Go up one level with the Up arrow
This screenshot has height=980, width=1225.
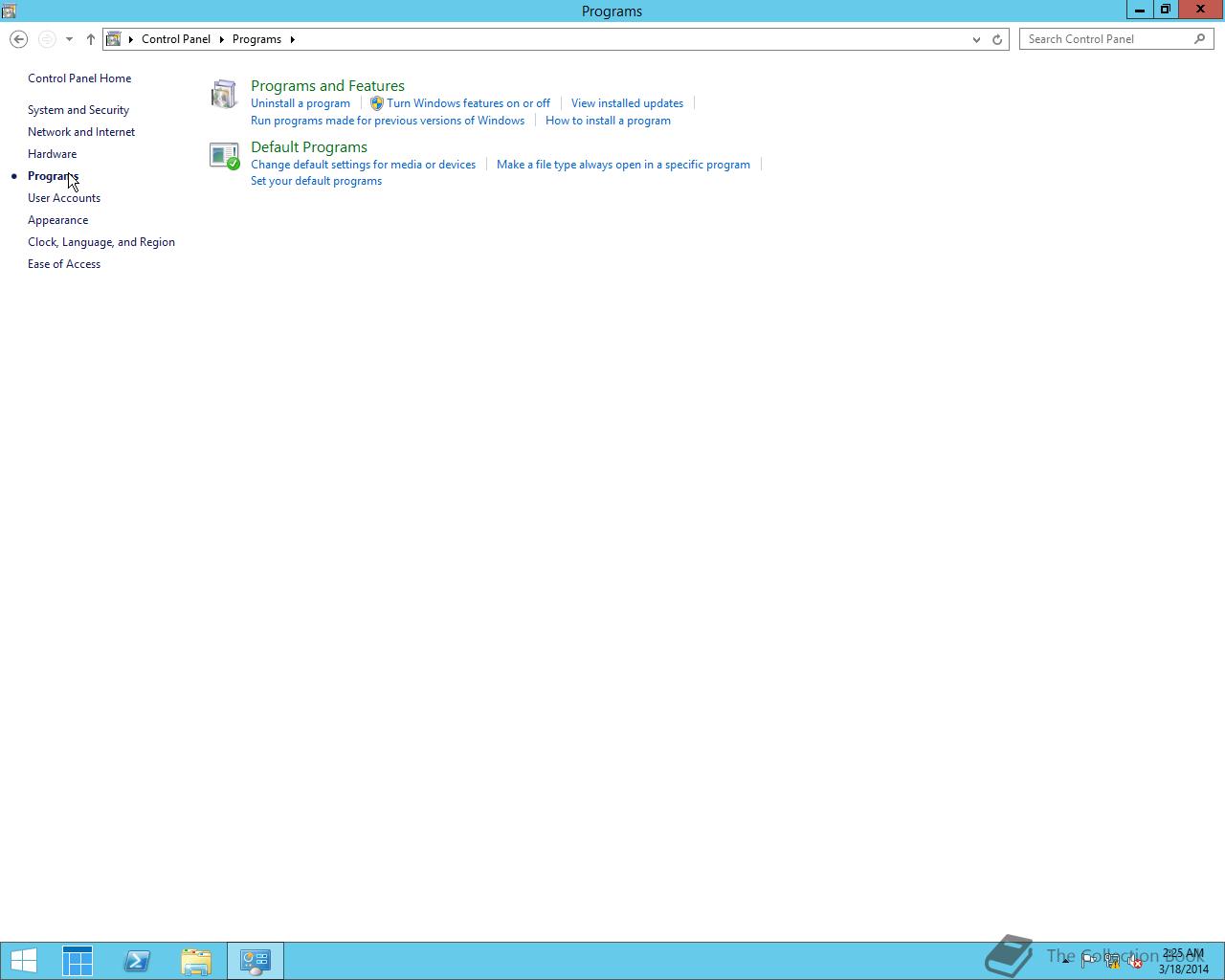pos(91,39)
